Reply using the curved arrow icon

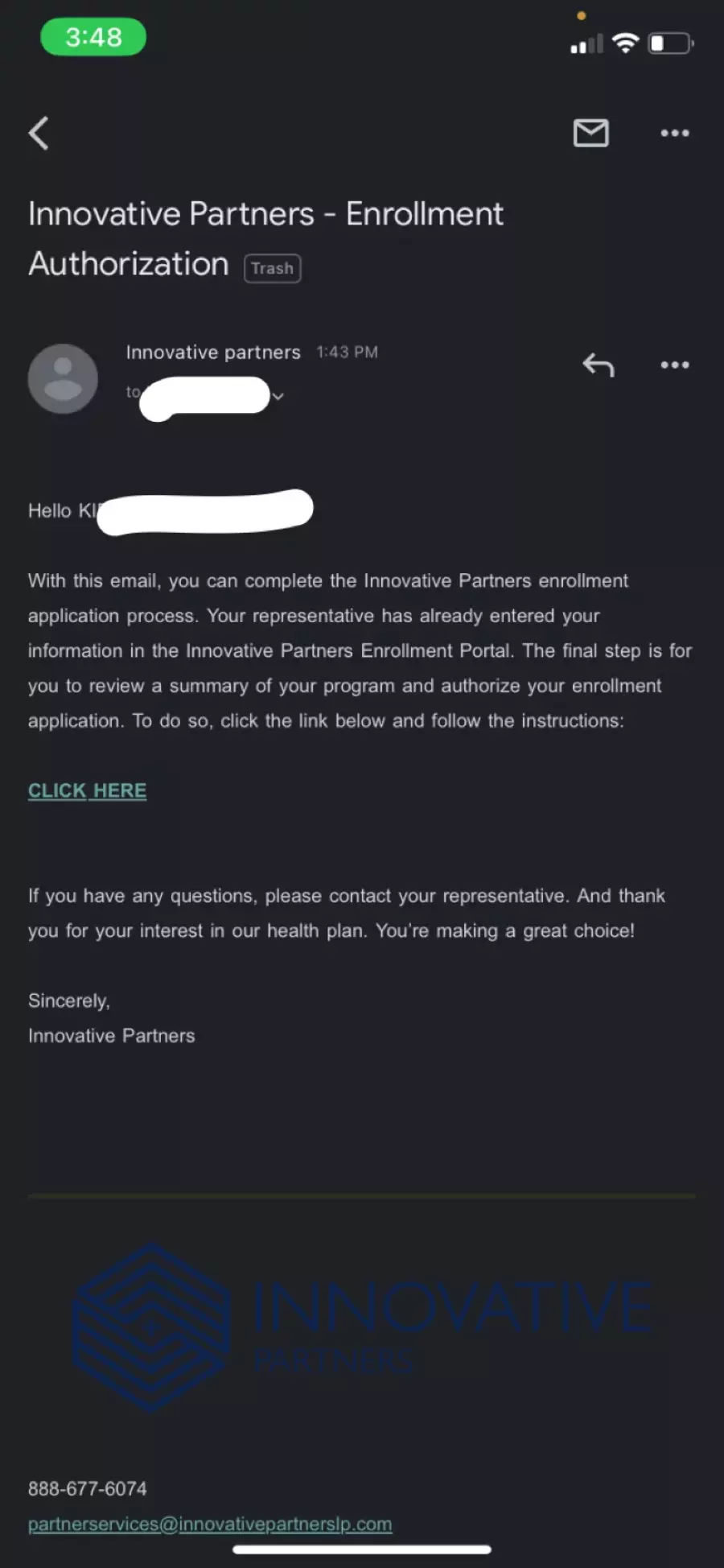[599, 365]
